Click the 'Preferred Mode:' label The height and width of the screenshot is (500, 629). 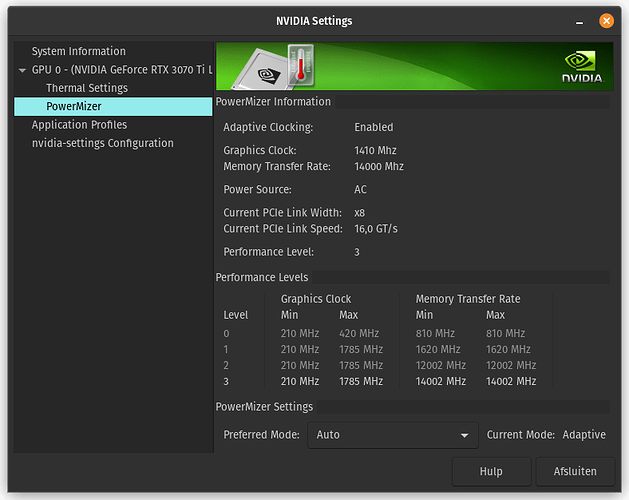click(x=262, y=435)
